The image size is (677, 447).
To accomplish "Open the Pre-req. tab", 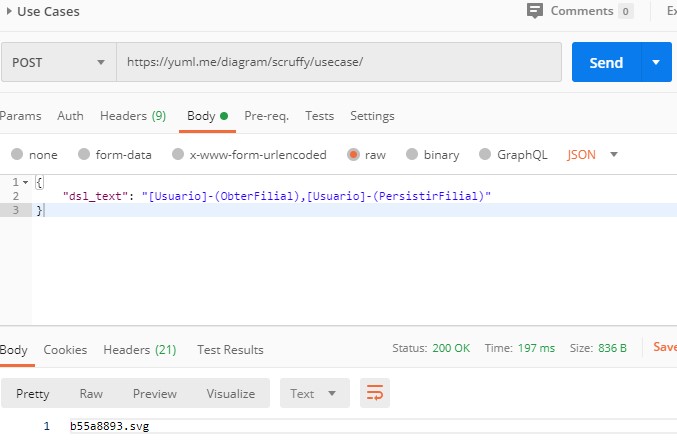I will (266, 116).
